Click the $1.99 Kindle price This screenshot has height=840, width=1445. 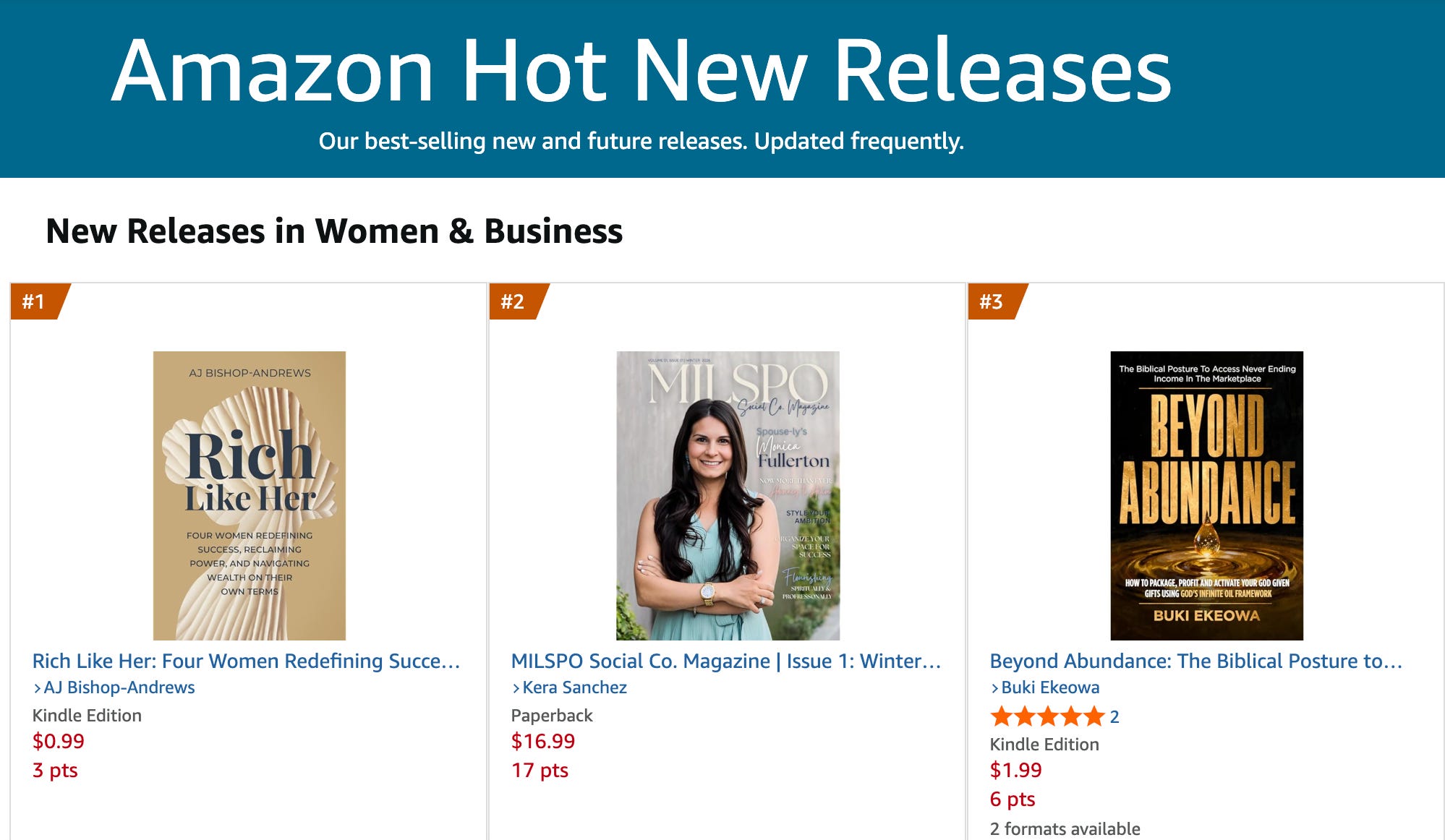pos(1016,770)
